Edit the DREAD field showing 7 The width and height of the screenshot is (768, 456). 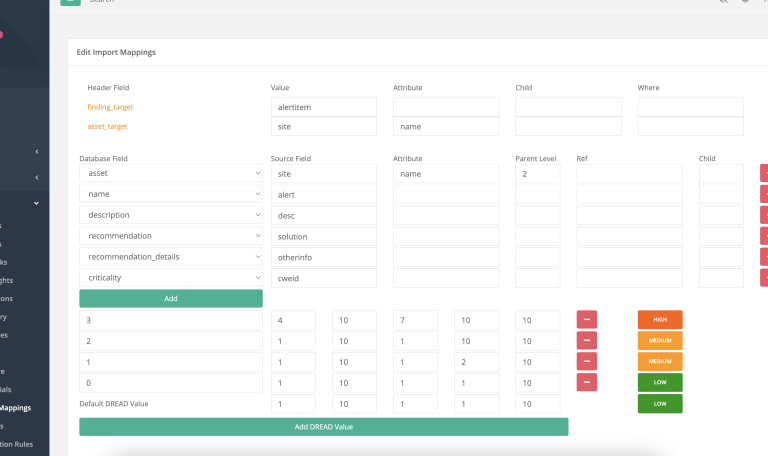point(415,320)
